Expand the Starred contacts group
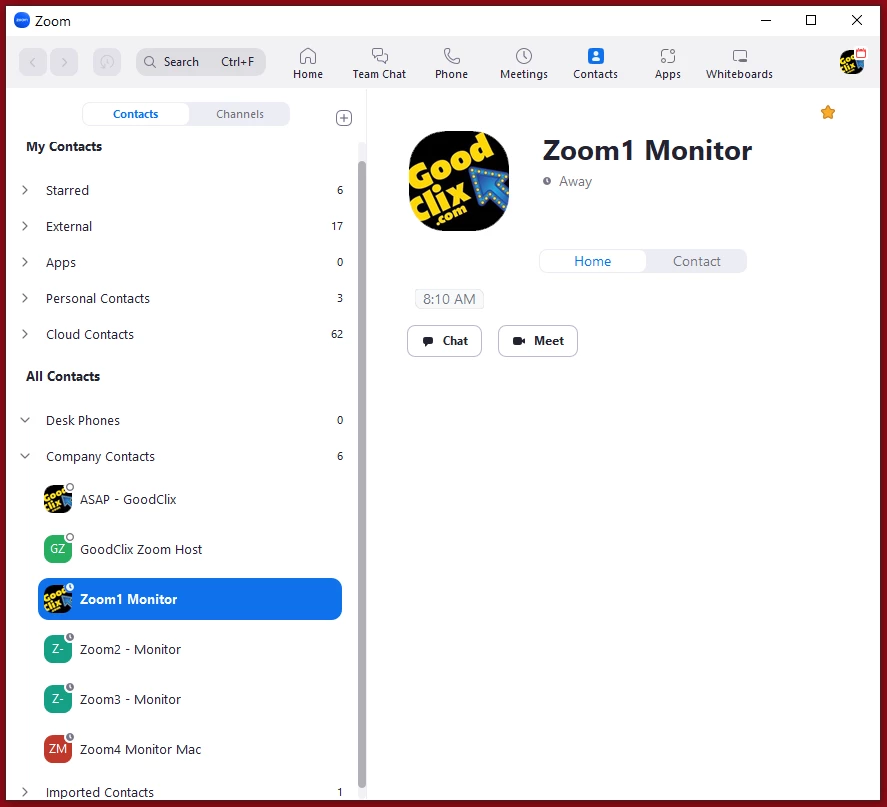Viewport: 887px width, 807px height. point(25,190)
